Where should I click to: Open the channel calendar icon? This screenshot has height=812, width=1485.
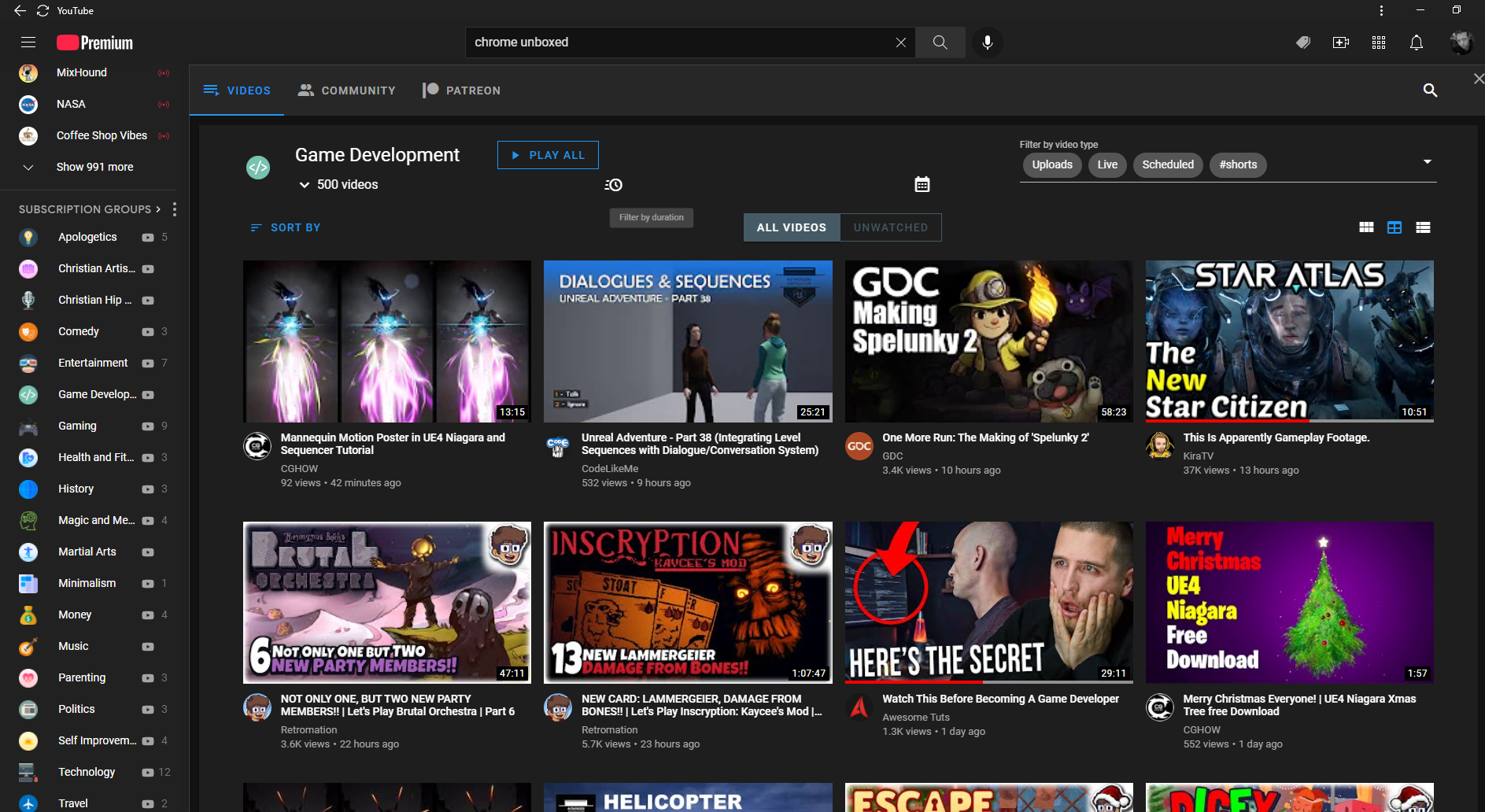[x=922, y=184]
